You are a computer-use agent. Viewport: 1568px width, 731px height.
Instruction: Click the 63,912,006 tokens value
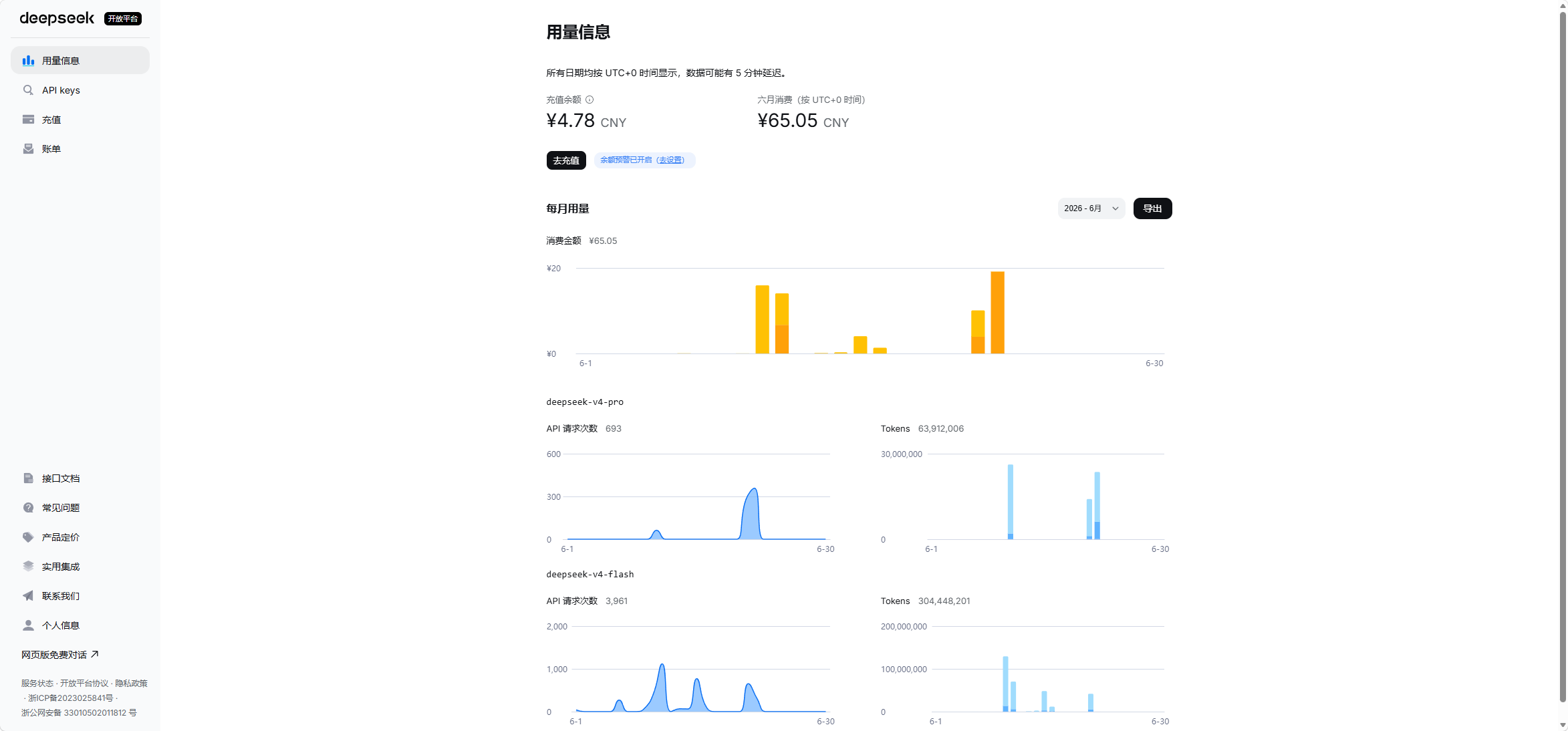coord(941,429)
